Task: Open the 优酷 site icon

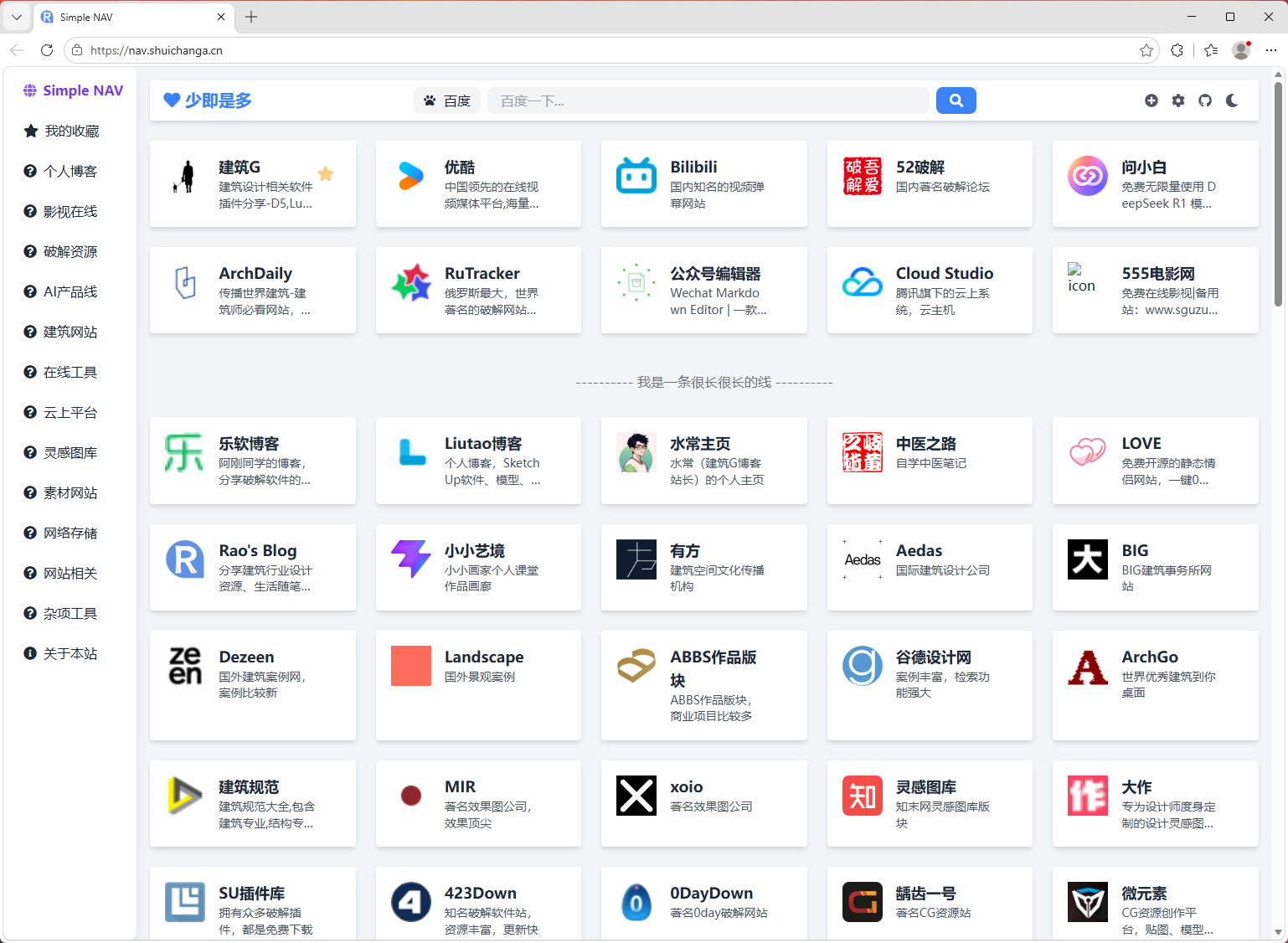Action: (x=411, y=176)
